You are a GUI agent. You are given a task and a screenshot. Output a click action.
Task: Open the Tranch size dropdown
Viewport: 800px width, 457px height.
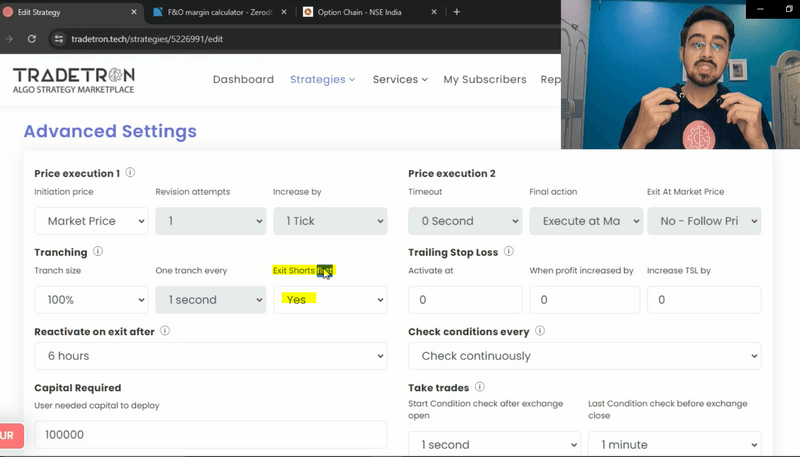(91, 300)
